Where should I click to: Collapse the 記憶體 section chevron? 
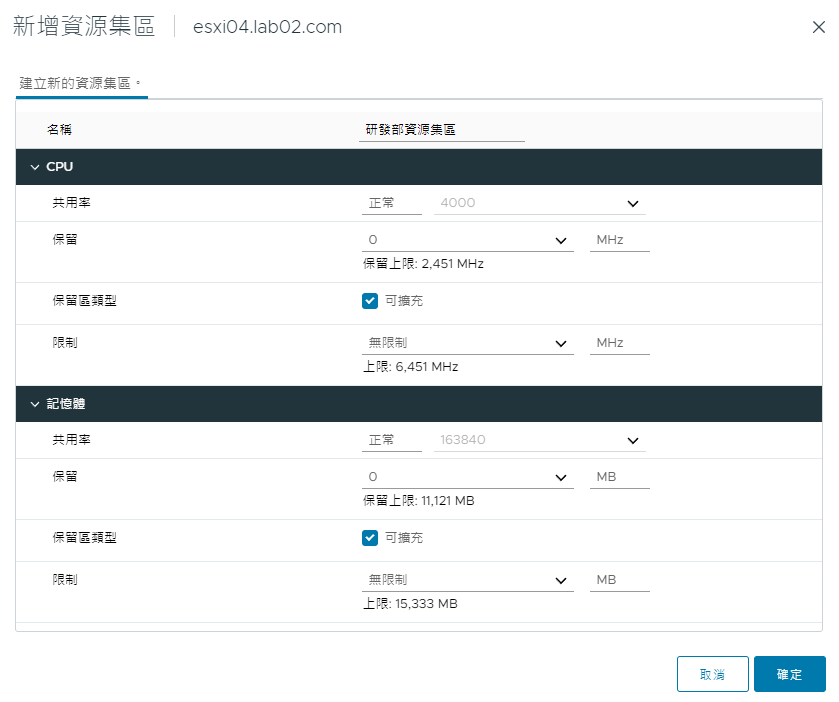click(x=35, y=404)
